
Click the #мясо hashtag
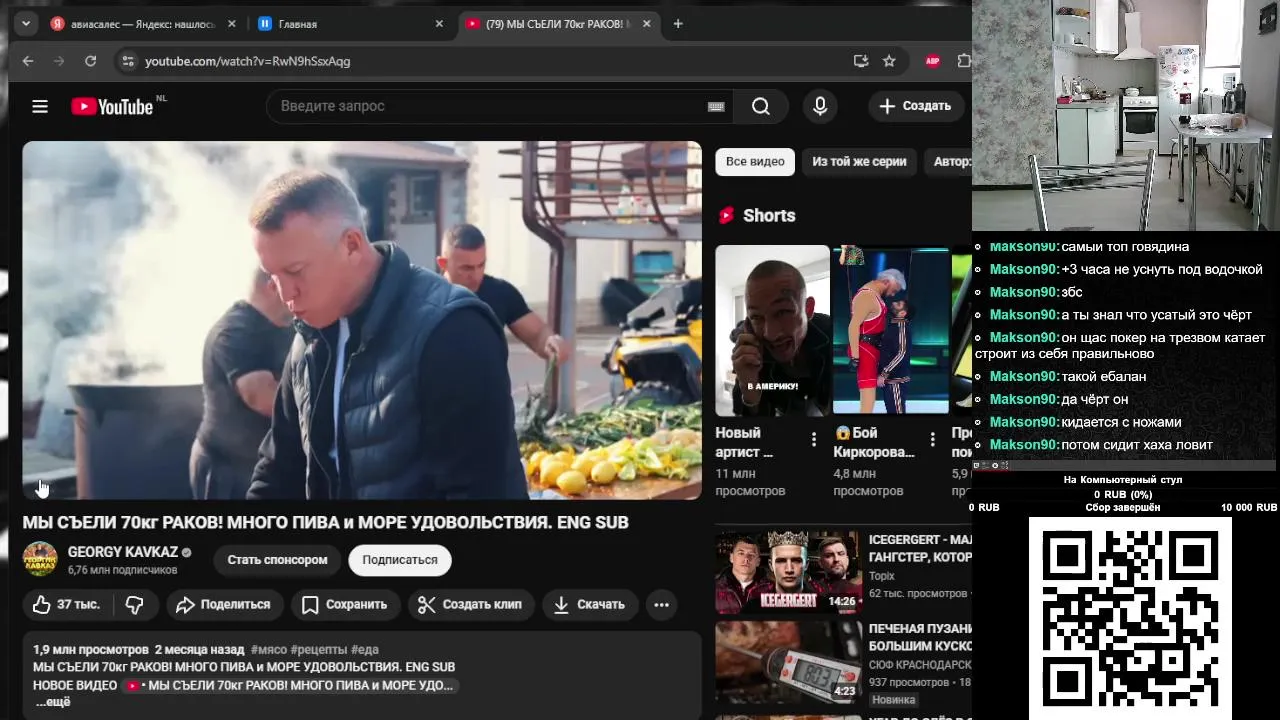[269, 649]
